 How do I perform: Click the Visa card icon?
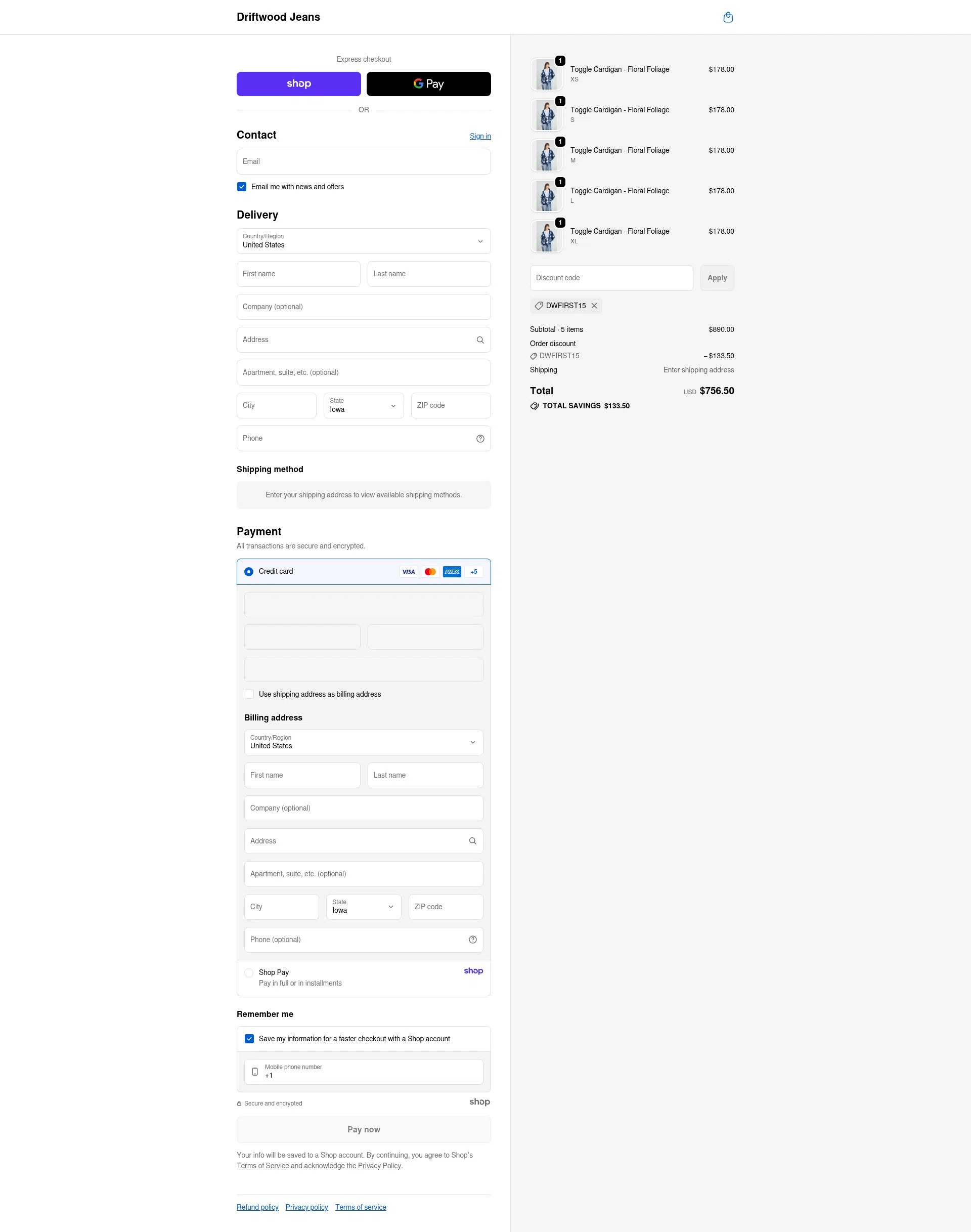click(409, 572)
